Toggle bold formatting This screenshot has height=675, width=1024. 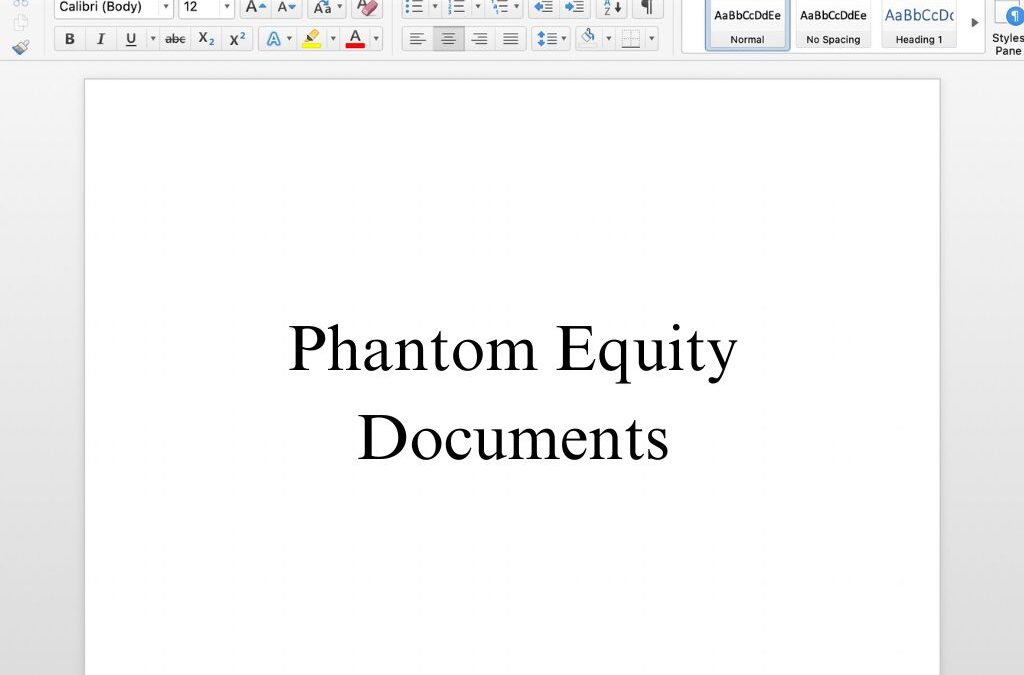pos(70,39)
